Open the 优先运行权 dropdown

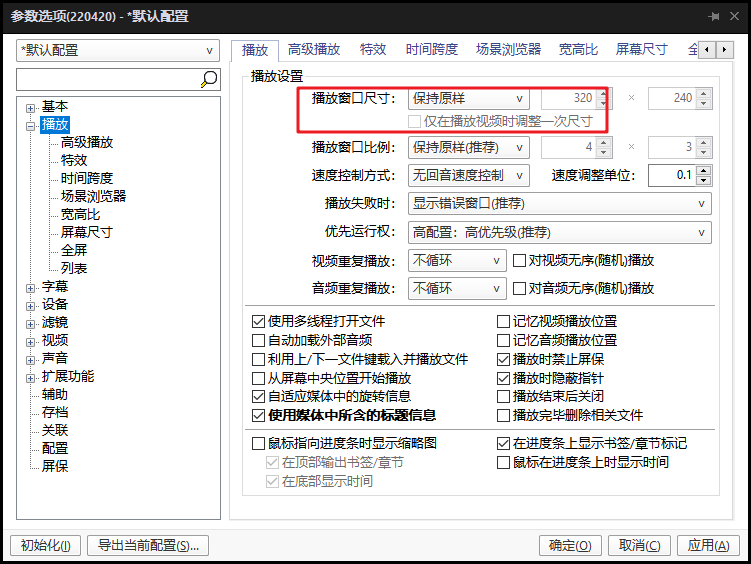[x=559, y=233]
